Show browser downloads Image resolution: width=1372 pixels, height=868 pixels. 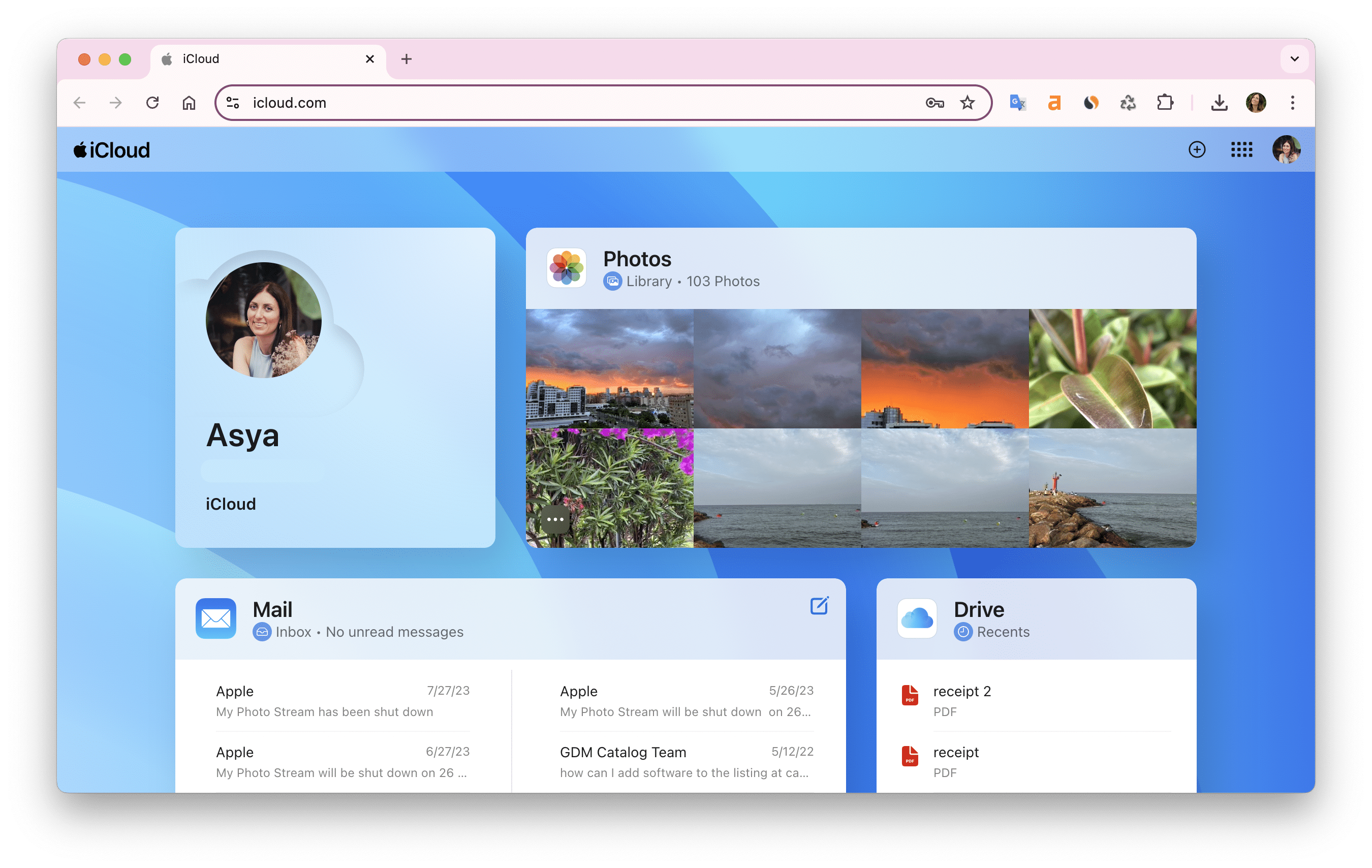tap(1220, 103)
